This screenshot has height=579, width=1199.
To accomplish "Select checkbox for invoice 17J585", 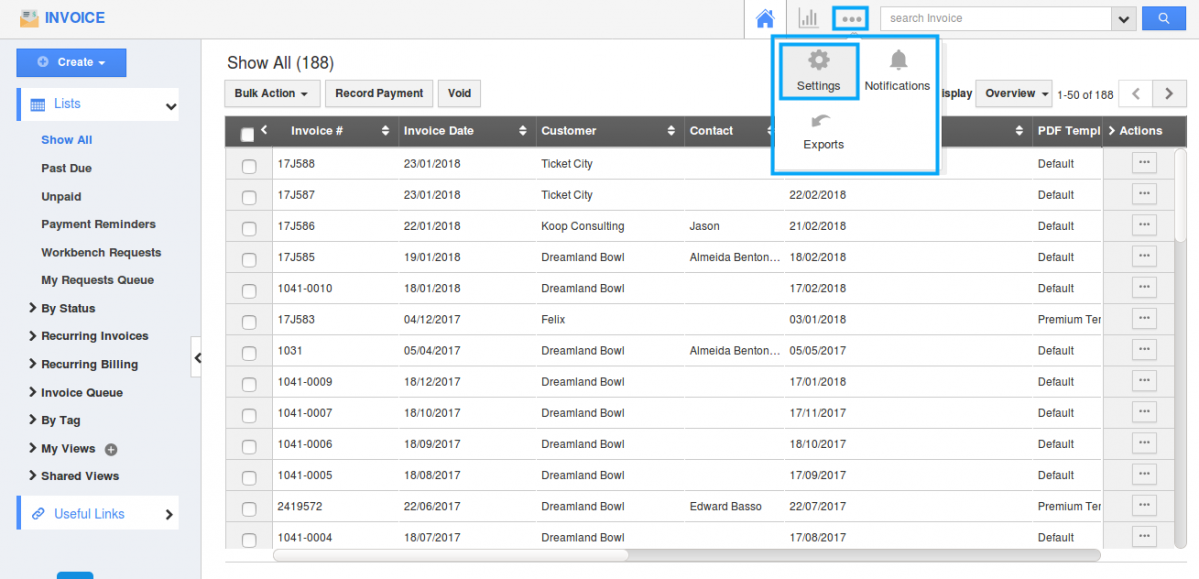I will pos(249,260).
